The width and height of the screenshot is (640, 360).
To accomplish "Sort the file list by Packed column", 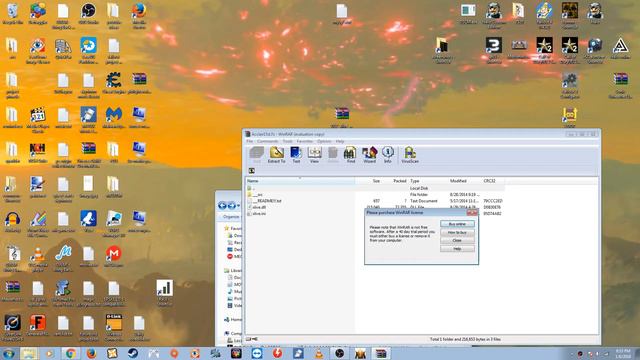I will click(395, 181).
